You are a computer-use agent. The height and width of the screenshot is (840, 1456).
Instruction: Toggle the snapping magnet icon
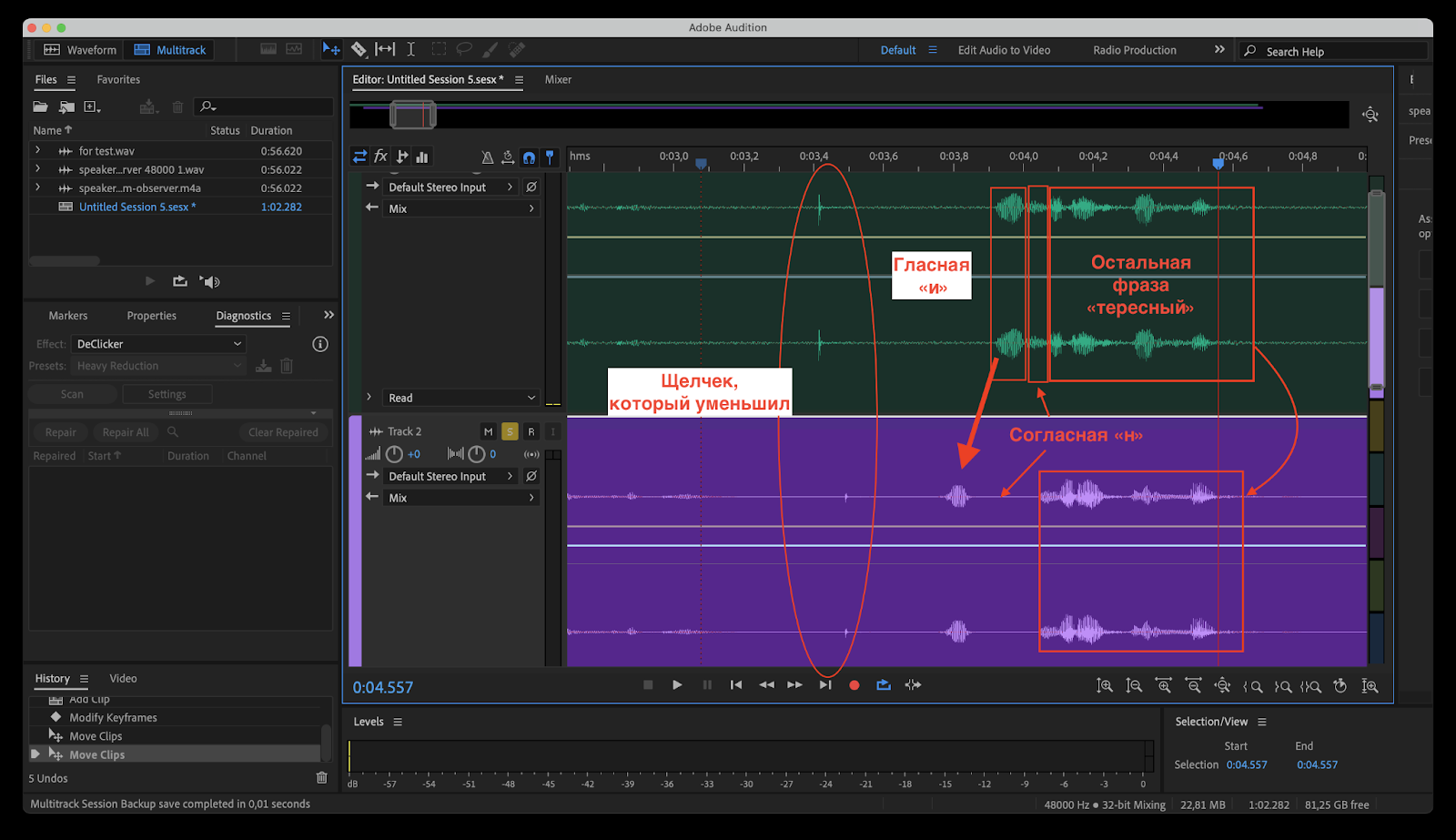(x=529, y=157)
